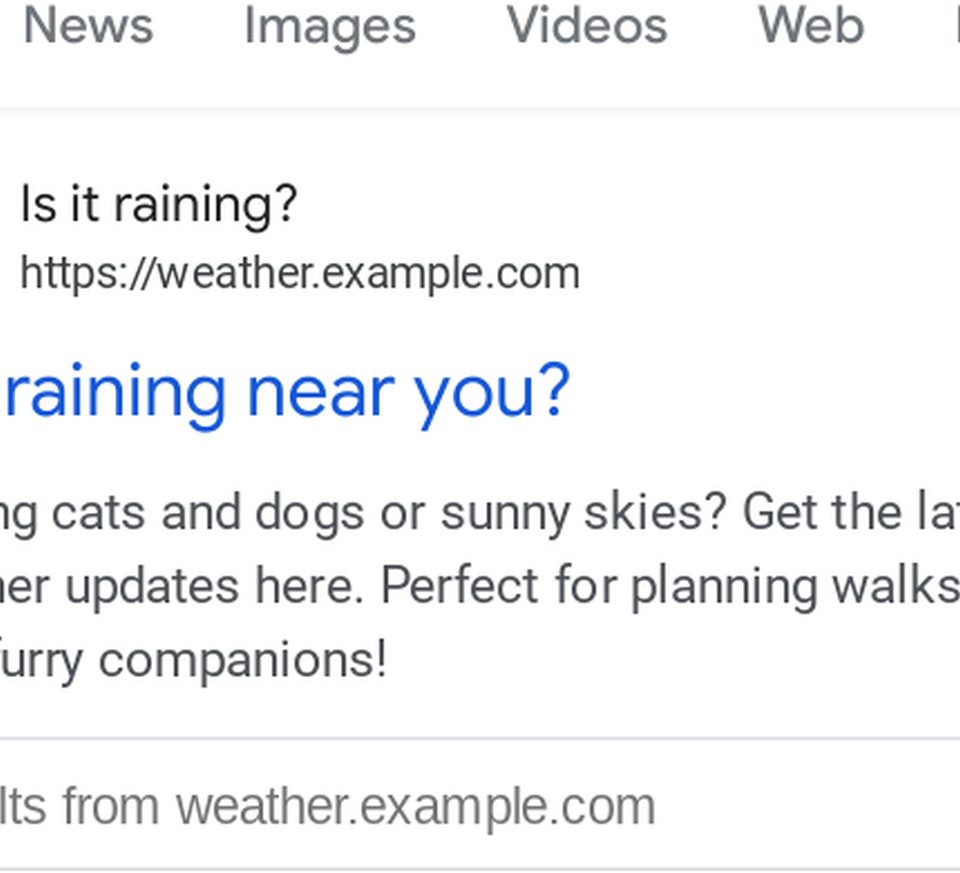This screenshot has height=873, width=960.
Task: Click the "Is it raining?" site name
Action: point(158,205)
